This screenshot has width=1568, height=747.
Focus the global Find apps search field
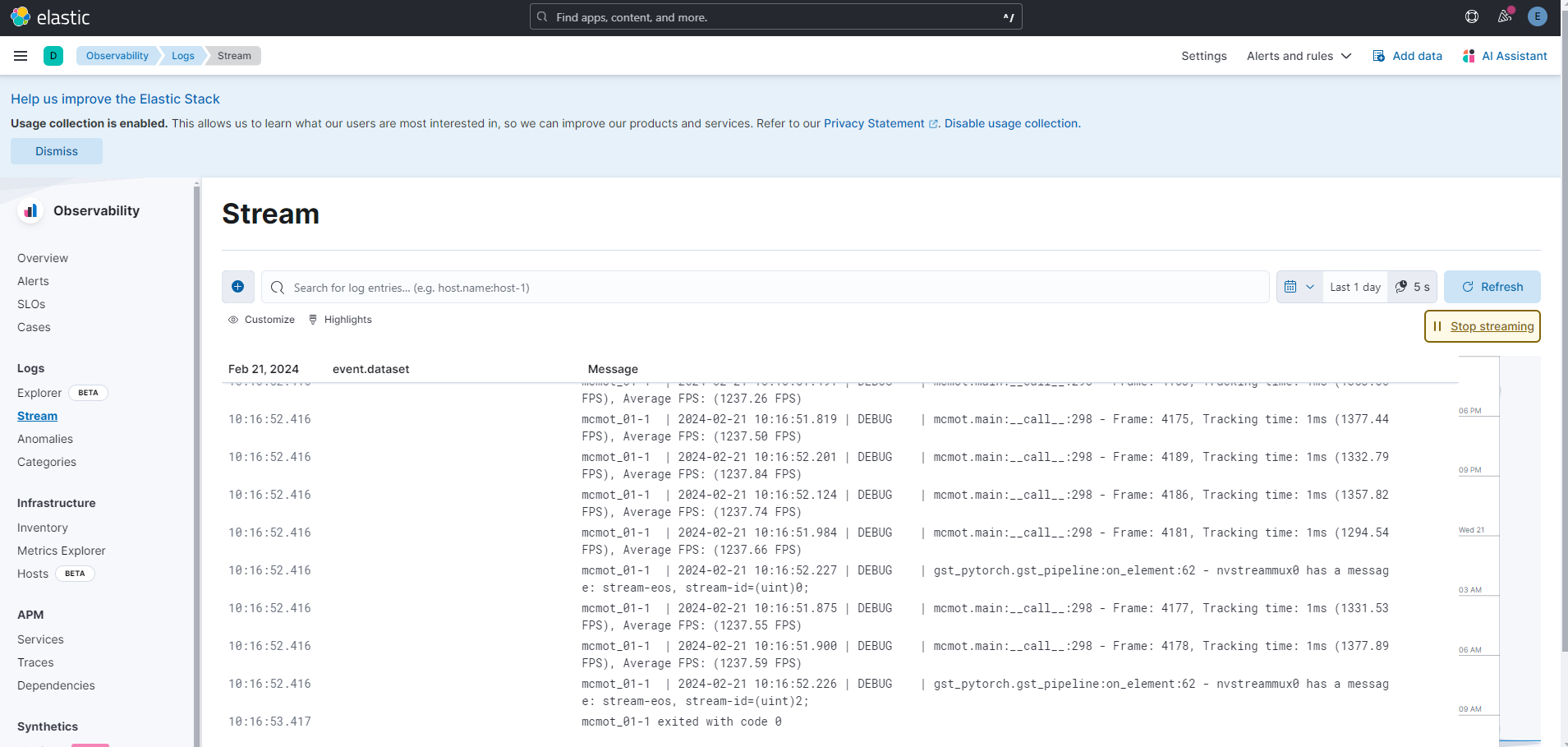point(776,16)
